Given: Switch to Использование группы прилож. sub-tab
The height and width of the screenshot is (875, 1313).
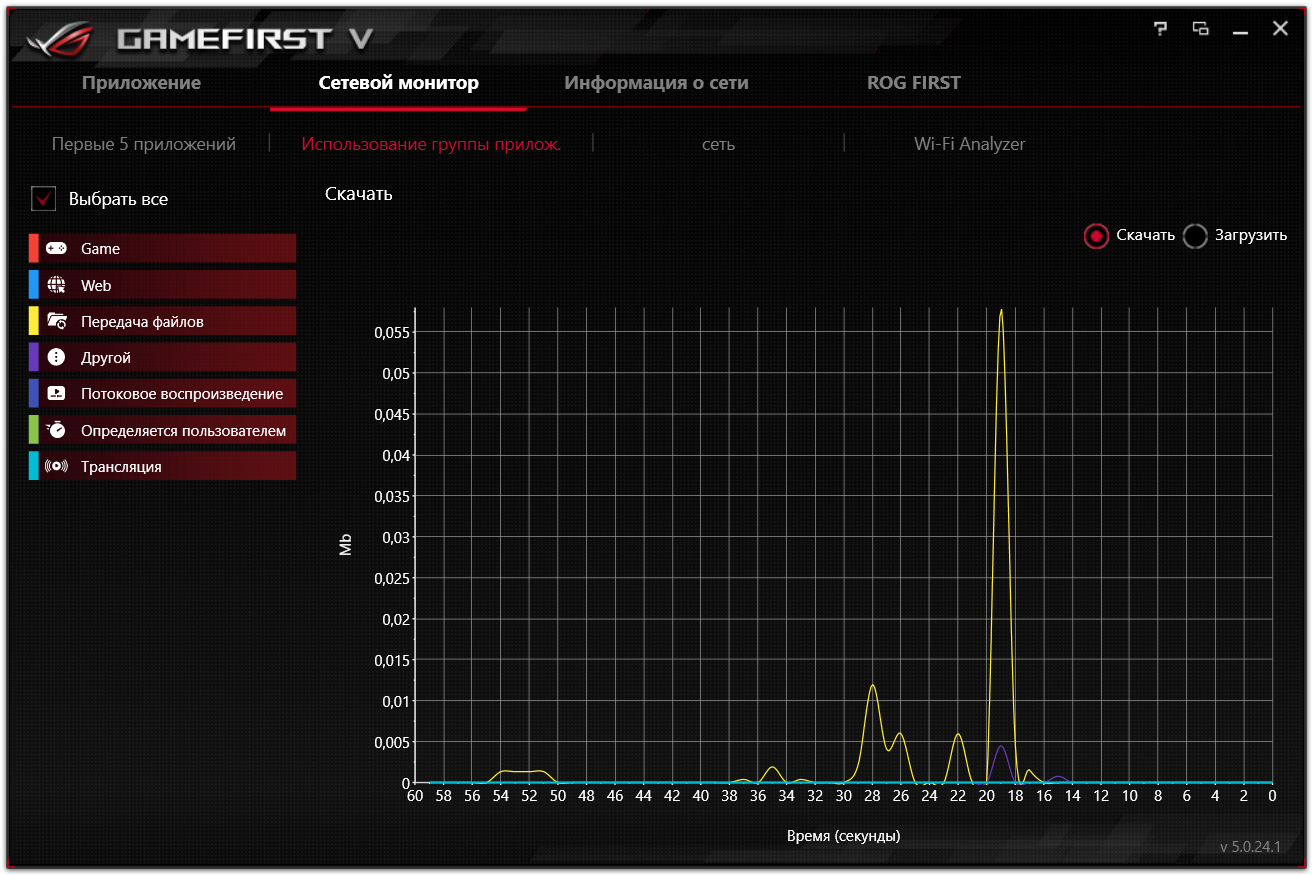Looking at the screenshot, I should (431, 144).
